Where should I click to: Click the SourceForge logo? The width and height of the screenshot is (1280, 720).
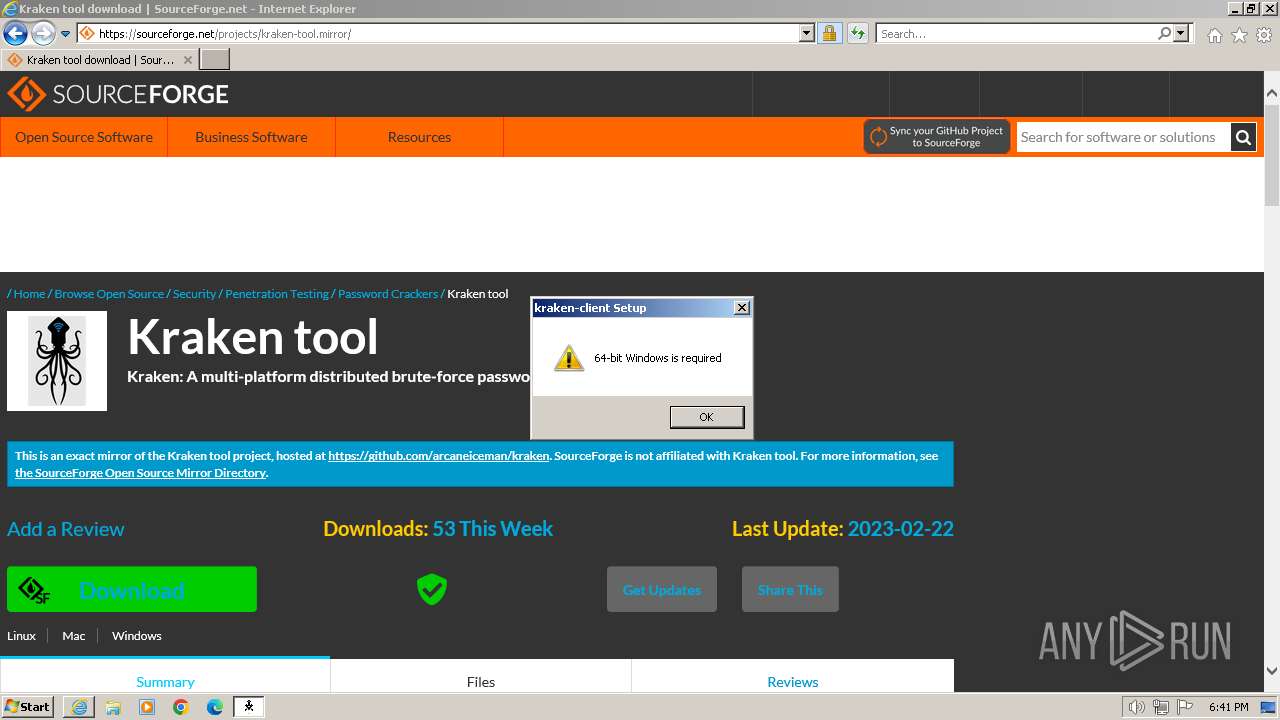point(118,94)
